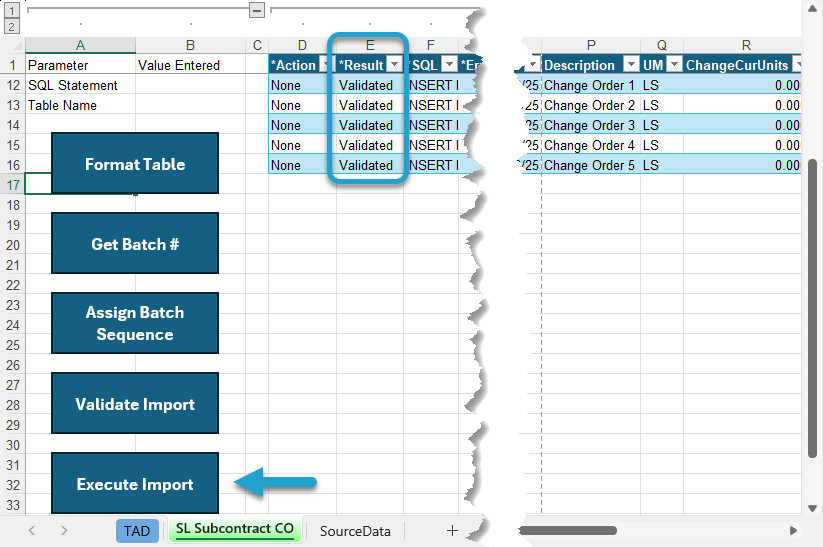Viewport: 823px width, 547px height.
Task: Select column D header
Action: click(302, 45)
